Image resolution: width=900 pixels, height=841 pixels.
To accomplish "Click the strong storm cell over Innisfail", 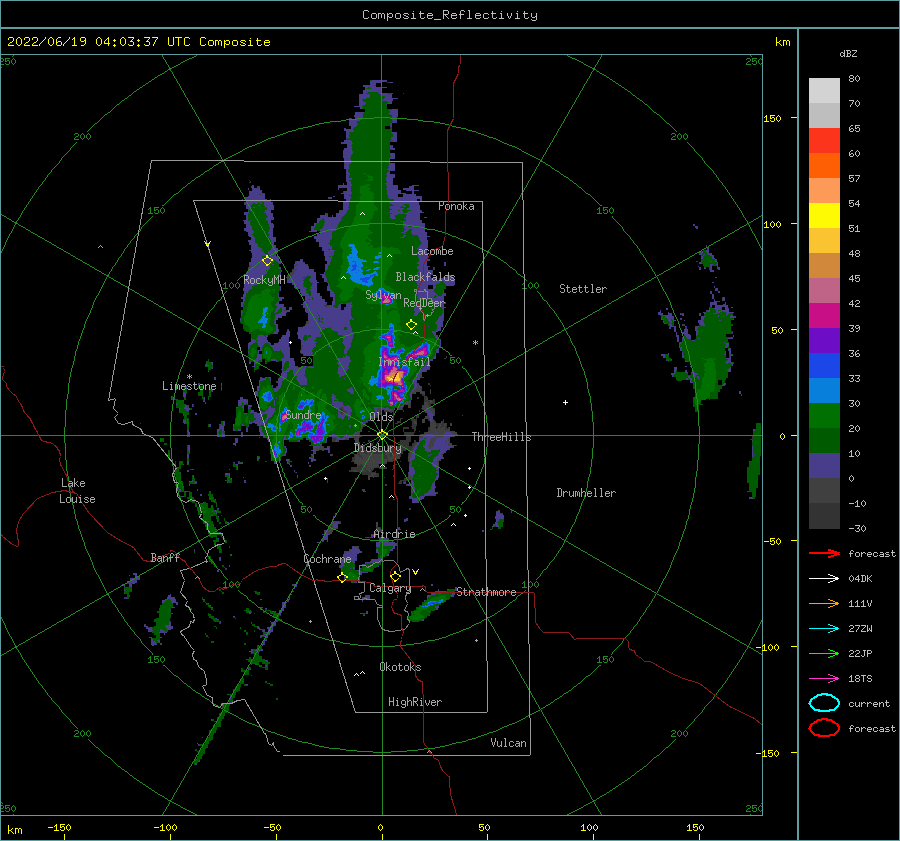I will (394, 377).
